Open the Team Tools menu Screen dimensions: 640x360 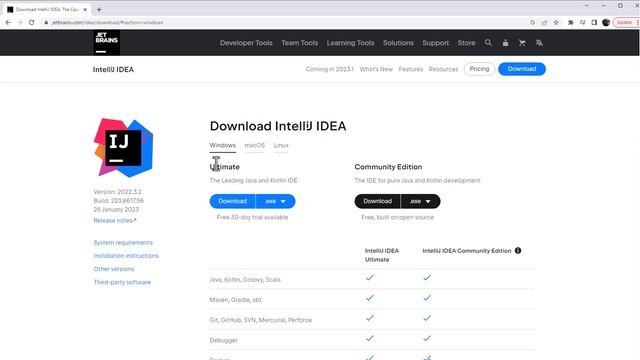click(x=300, y=42)
